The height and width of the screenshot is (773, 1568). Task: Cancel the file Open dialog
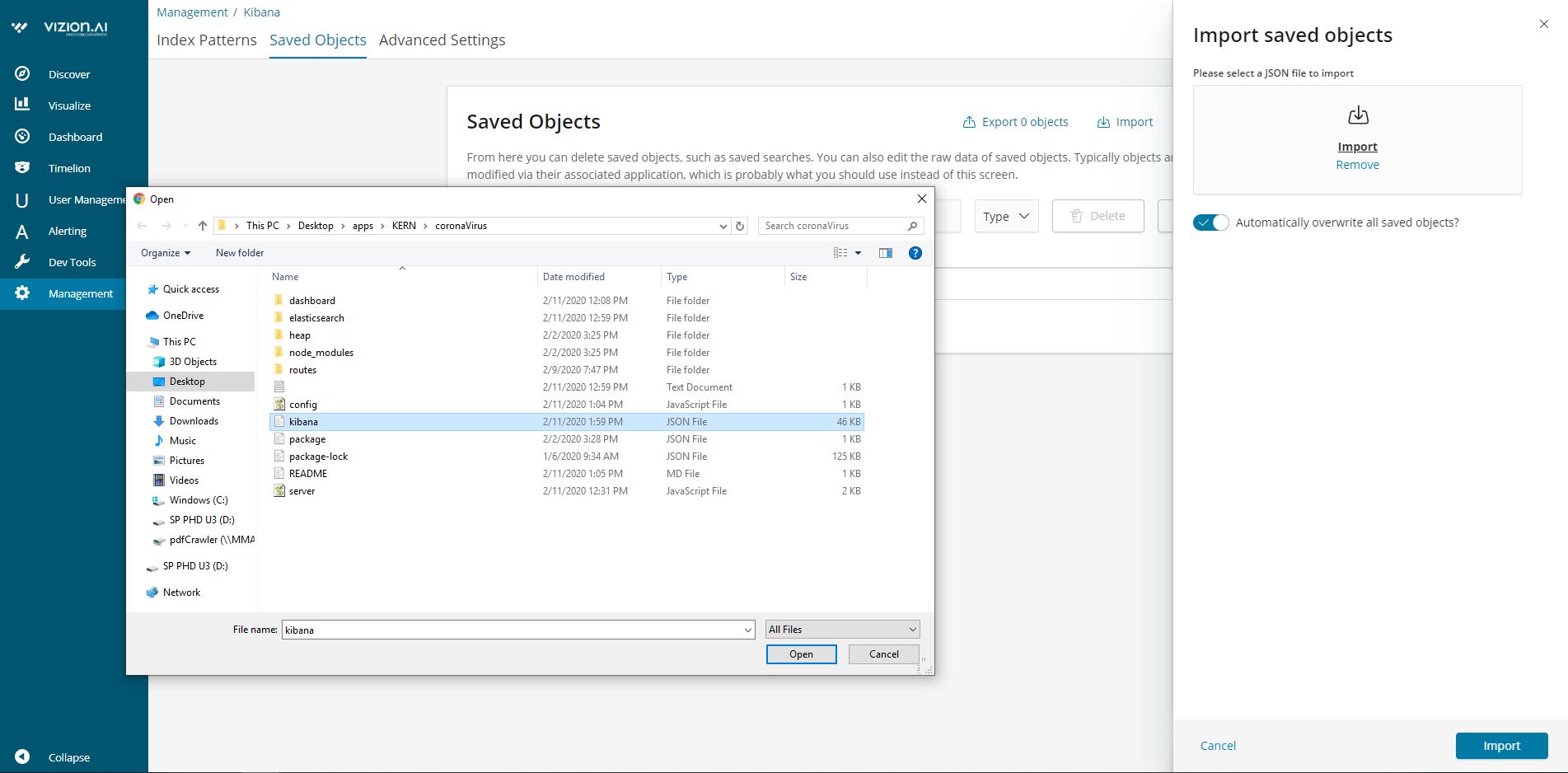click(884, 654)
